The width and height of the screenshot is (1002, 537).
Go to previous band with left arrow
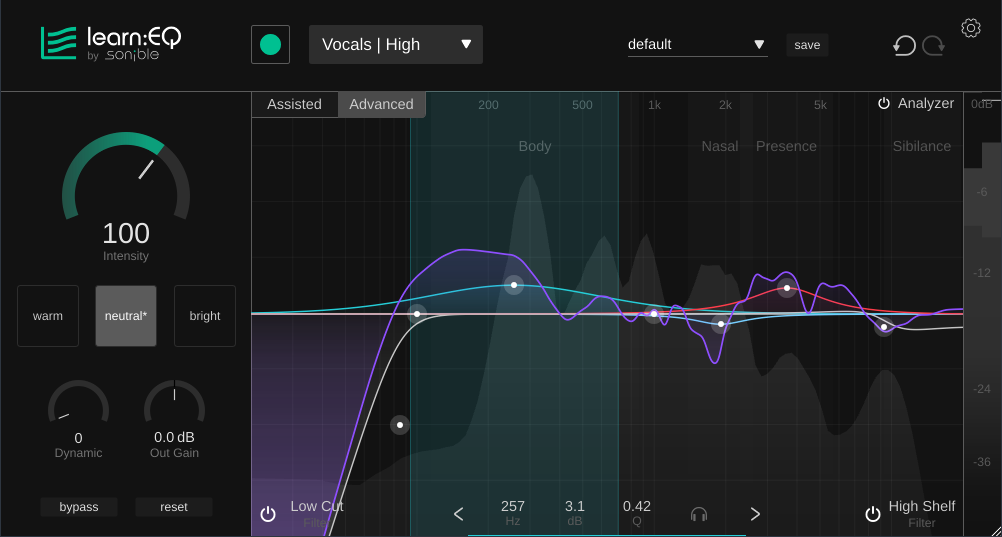tap(459, 514)
